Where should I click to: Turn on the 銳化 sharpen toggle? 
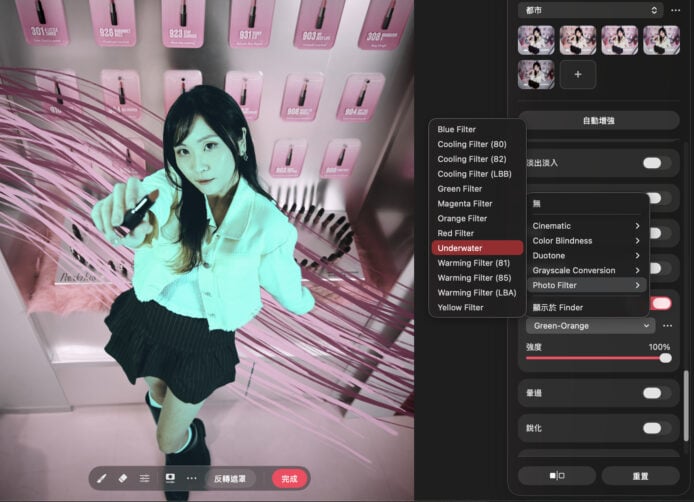(656, 428)
